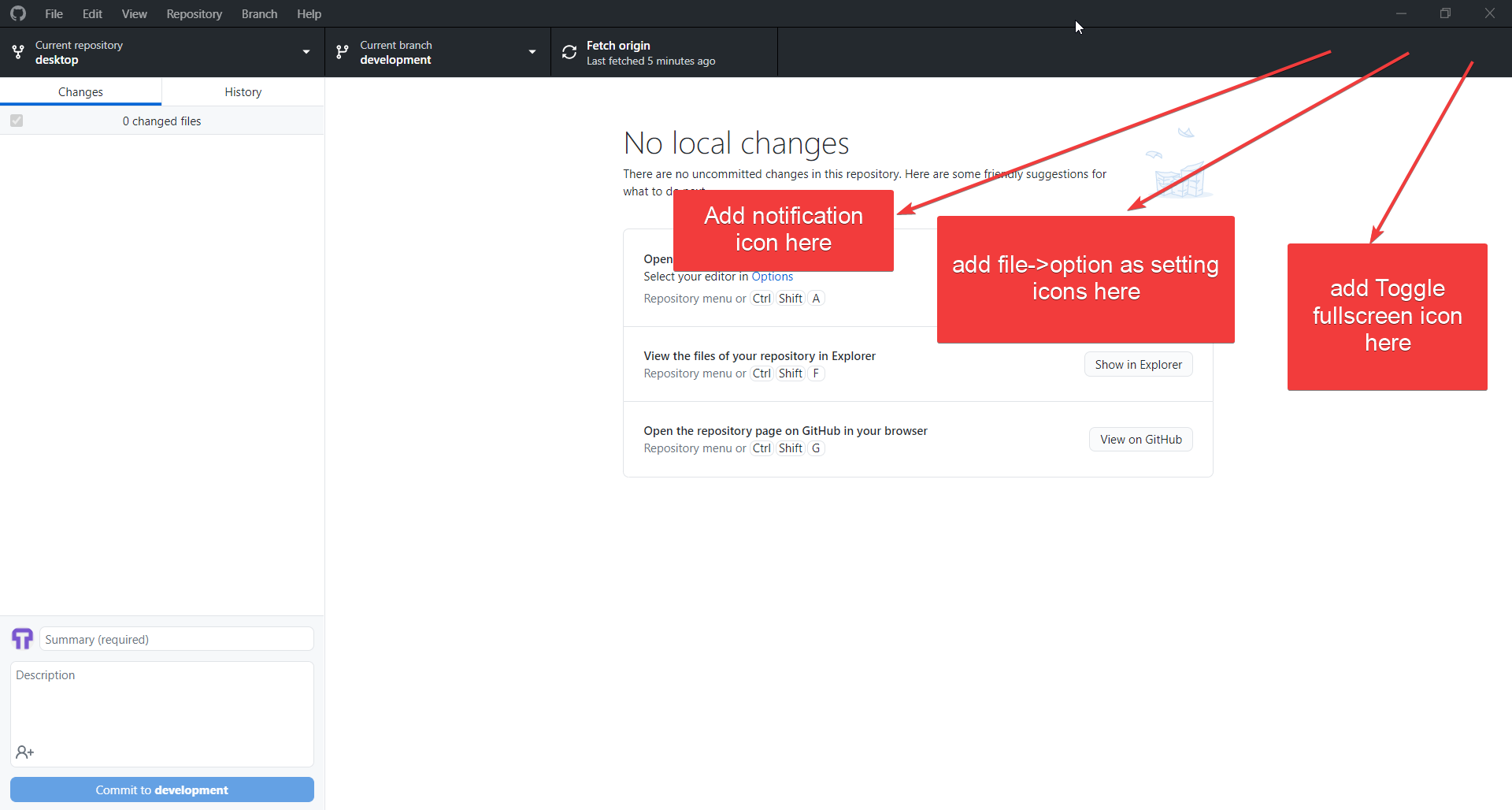Expand the Current repository dropdown arrow
The image size is (1512, 810).
coord(306,52)
